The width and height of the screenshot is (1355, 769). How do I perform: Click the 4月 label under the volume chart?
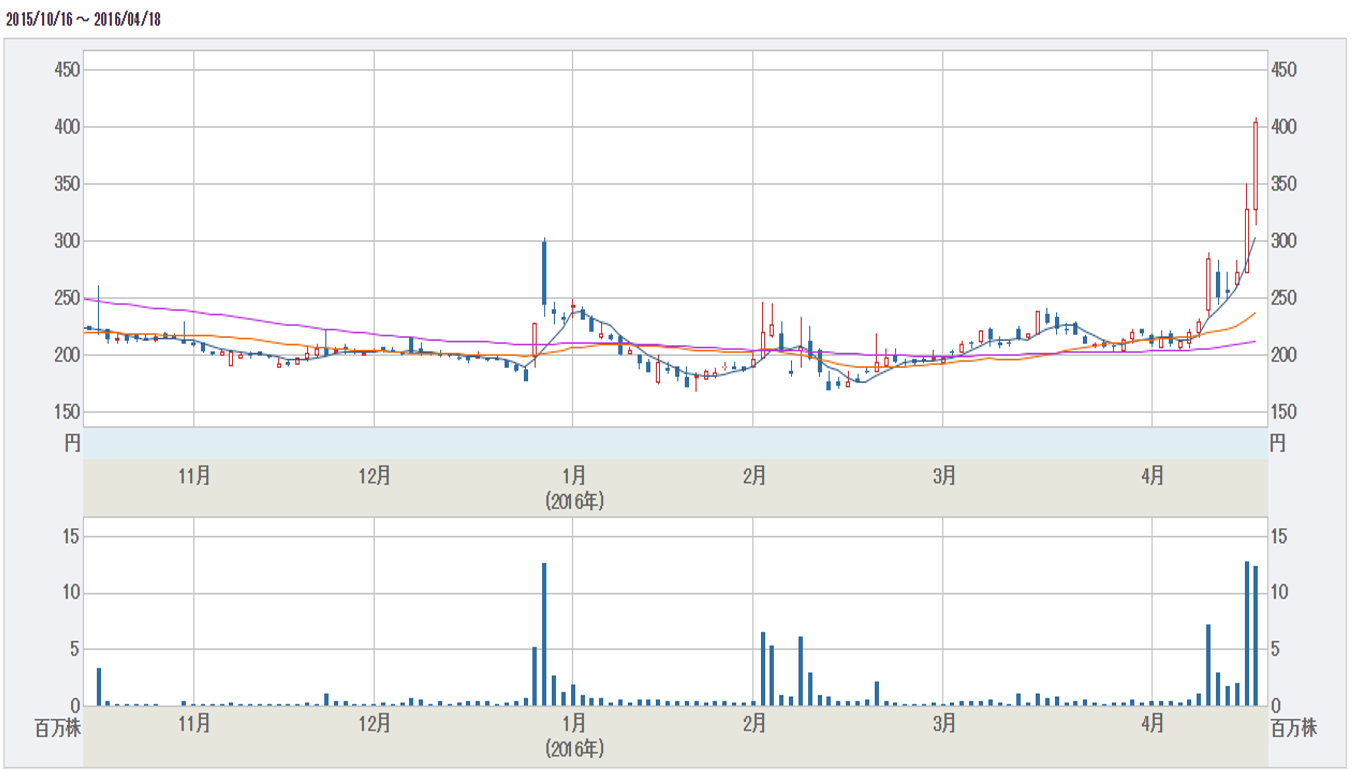1152,723
